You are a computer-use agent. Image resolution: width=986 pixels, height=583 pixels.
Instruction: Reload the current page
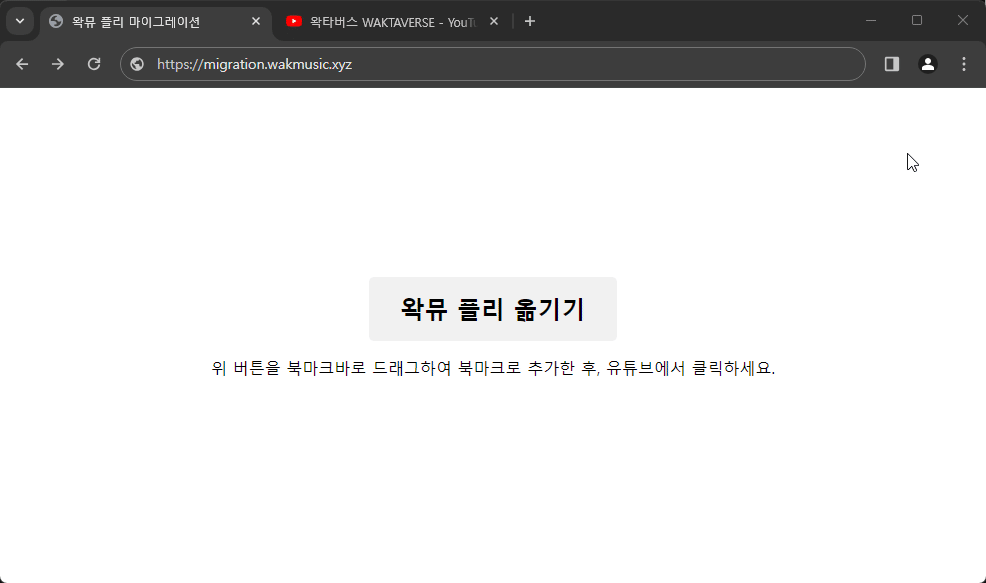click(94, 64)
